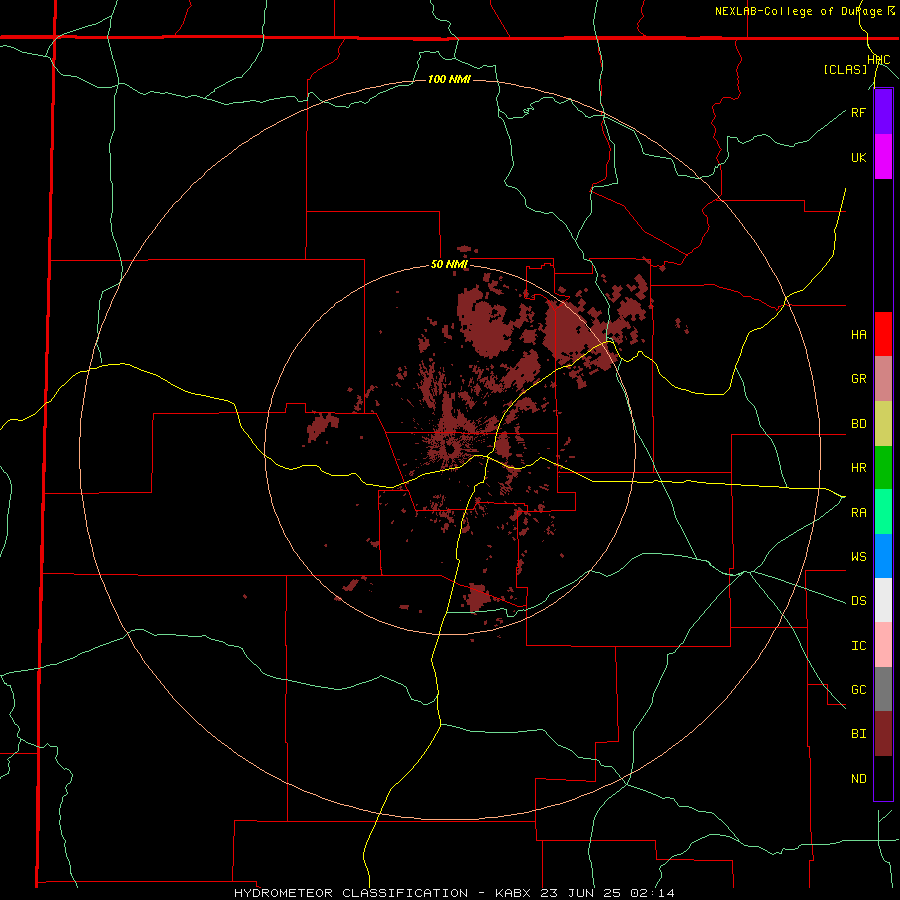900x900 pixels.
Task: Click the isolated echo blob west of radar
Action: (x=322, y=427)
